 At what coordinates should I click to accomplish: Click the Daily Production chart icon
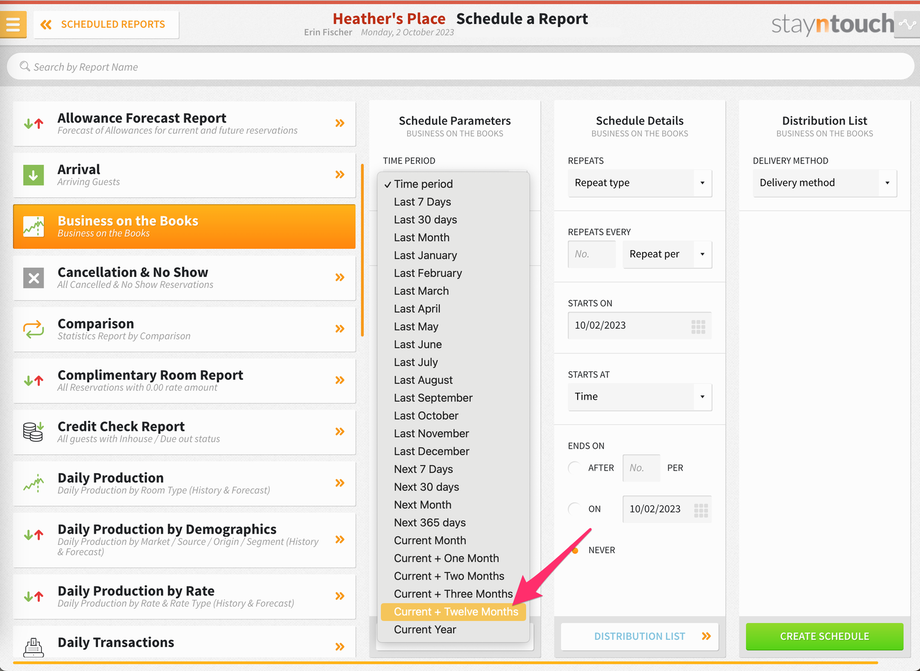33,483
